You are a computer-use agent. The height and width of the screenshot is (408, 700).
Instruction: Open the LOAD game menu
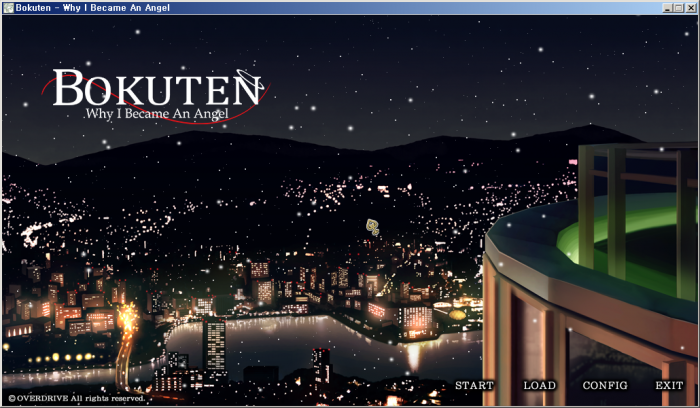pyautogui.click(x=539, y=385)
